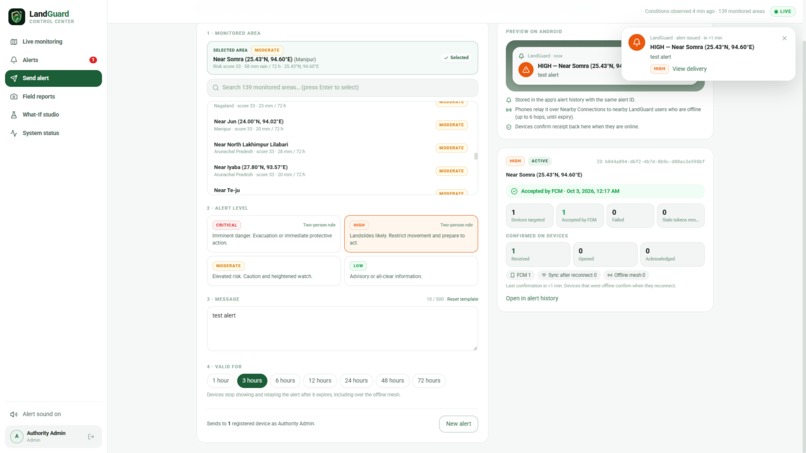The height and width of the screenshot is (453, 806).
Task: Click the What-If studio flask icon
Action: pyautogui.click(x=14, y=115)
